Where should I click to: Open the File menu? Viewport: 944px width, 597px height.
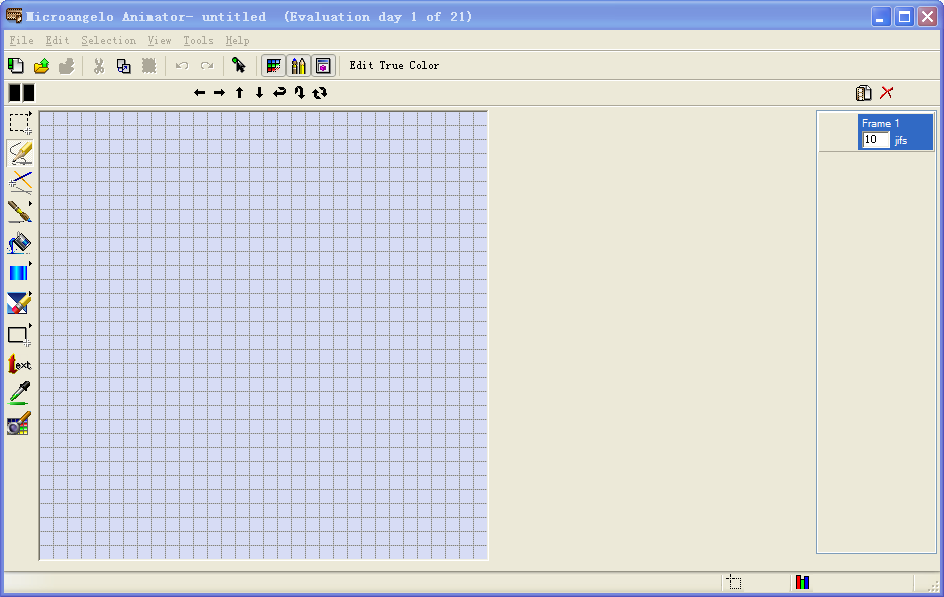[21, 41]
